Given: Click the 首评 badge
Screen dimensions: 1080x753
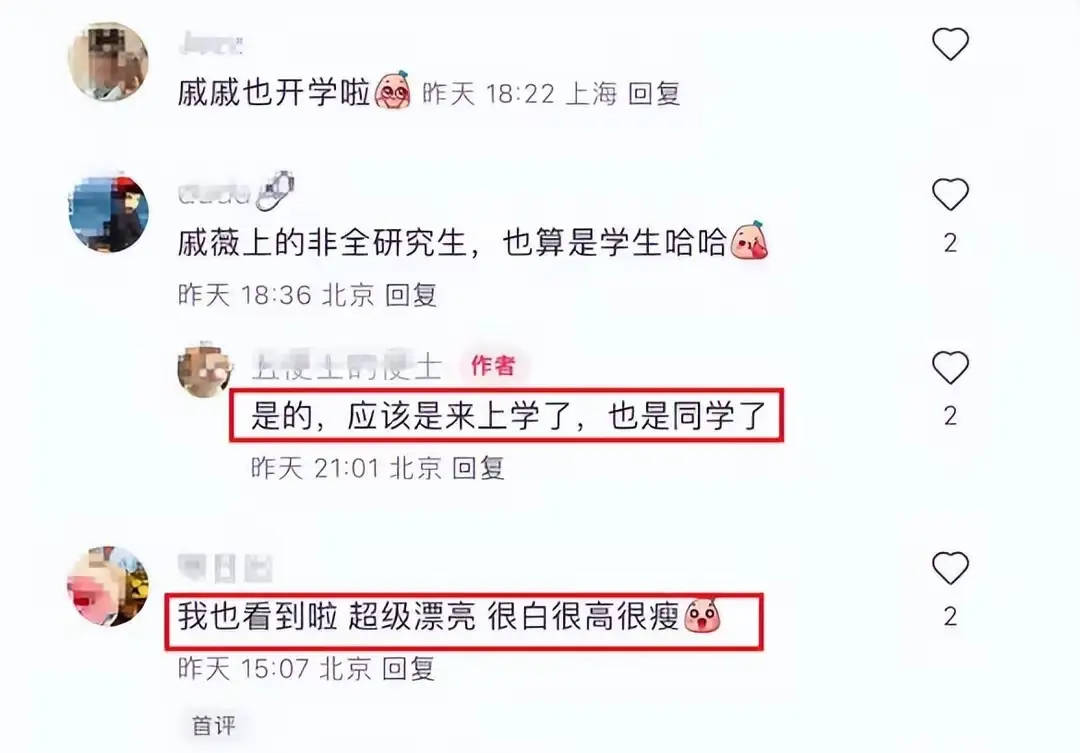Looking at the screenshot, I should (214, 725).
